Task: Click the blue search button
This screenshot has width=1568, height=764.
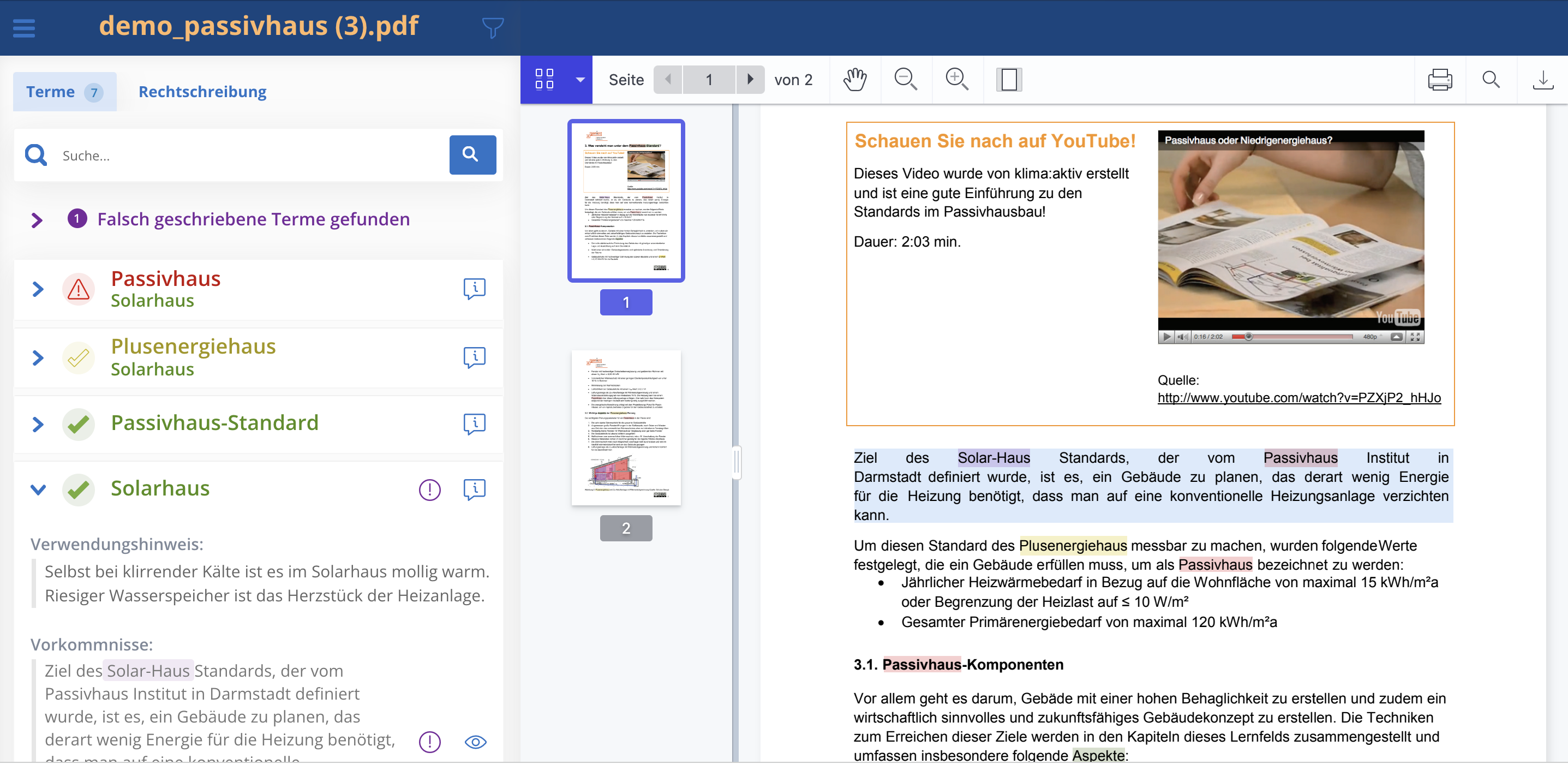Action: click(472, 154)
